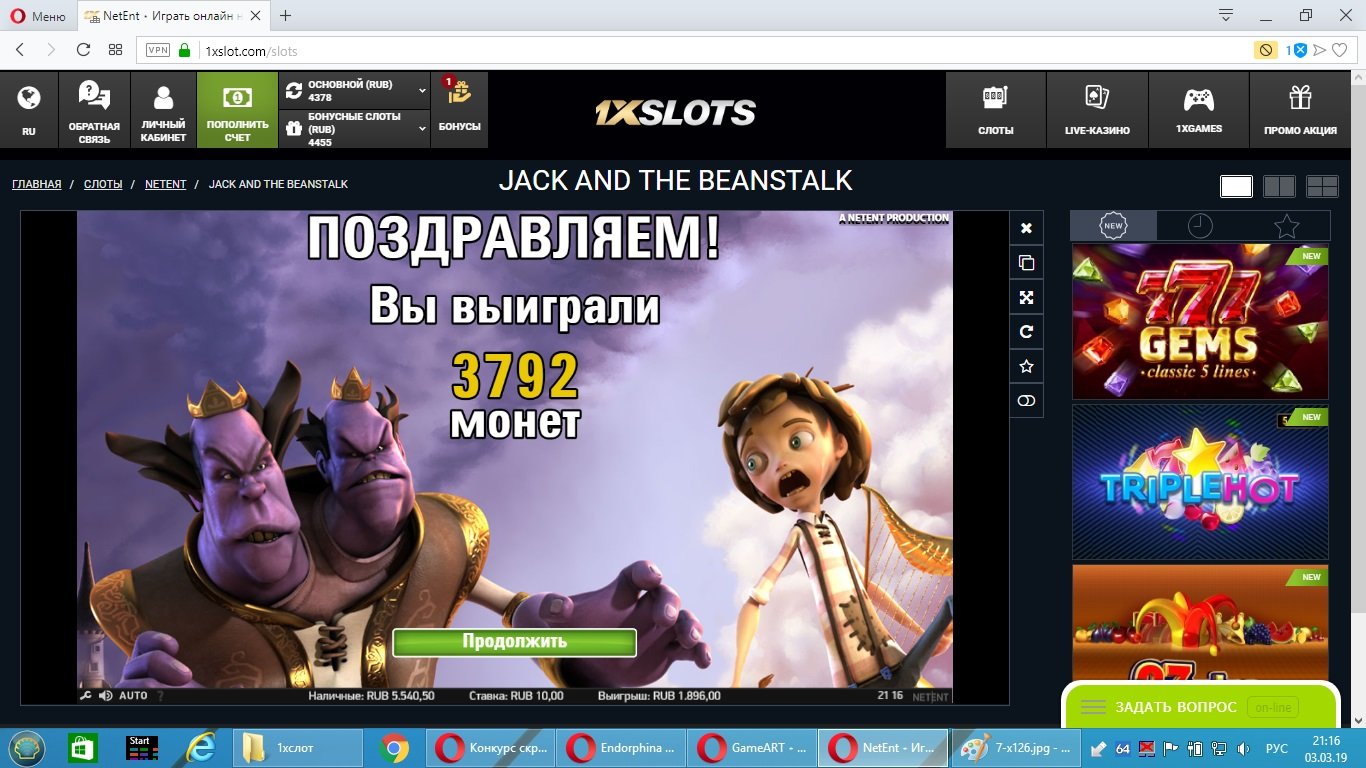Open the RU language selector
This screenshot has height=768, width=1366.
pyautogui.click(x=29, y=110)
